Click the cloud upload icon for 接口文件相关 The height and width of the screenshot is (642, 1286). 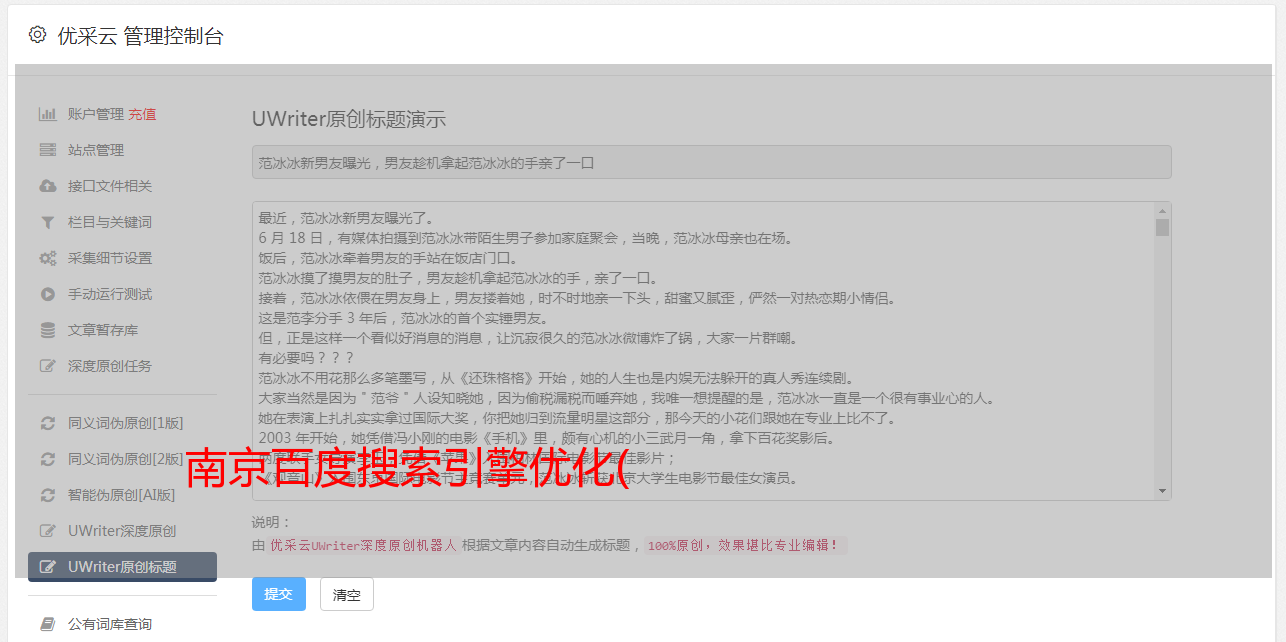click(47, 186)
